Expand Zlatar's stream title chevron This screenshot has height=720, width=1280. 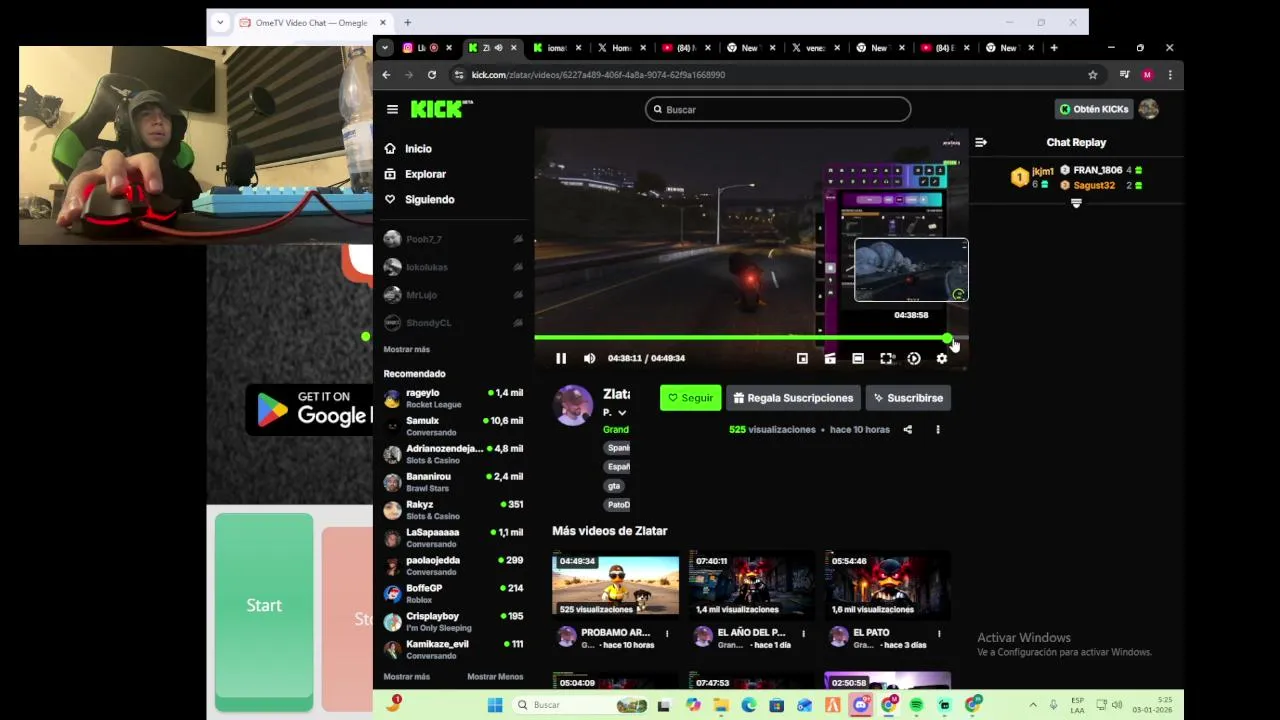[x=621, y=412]
